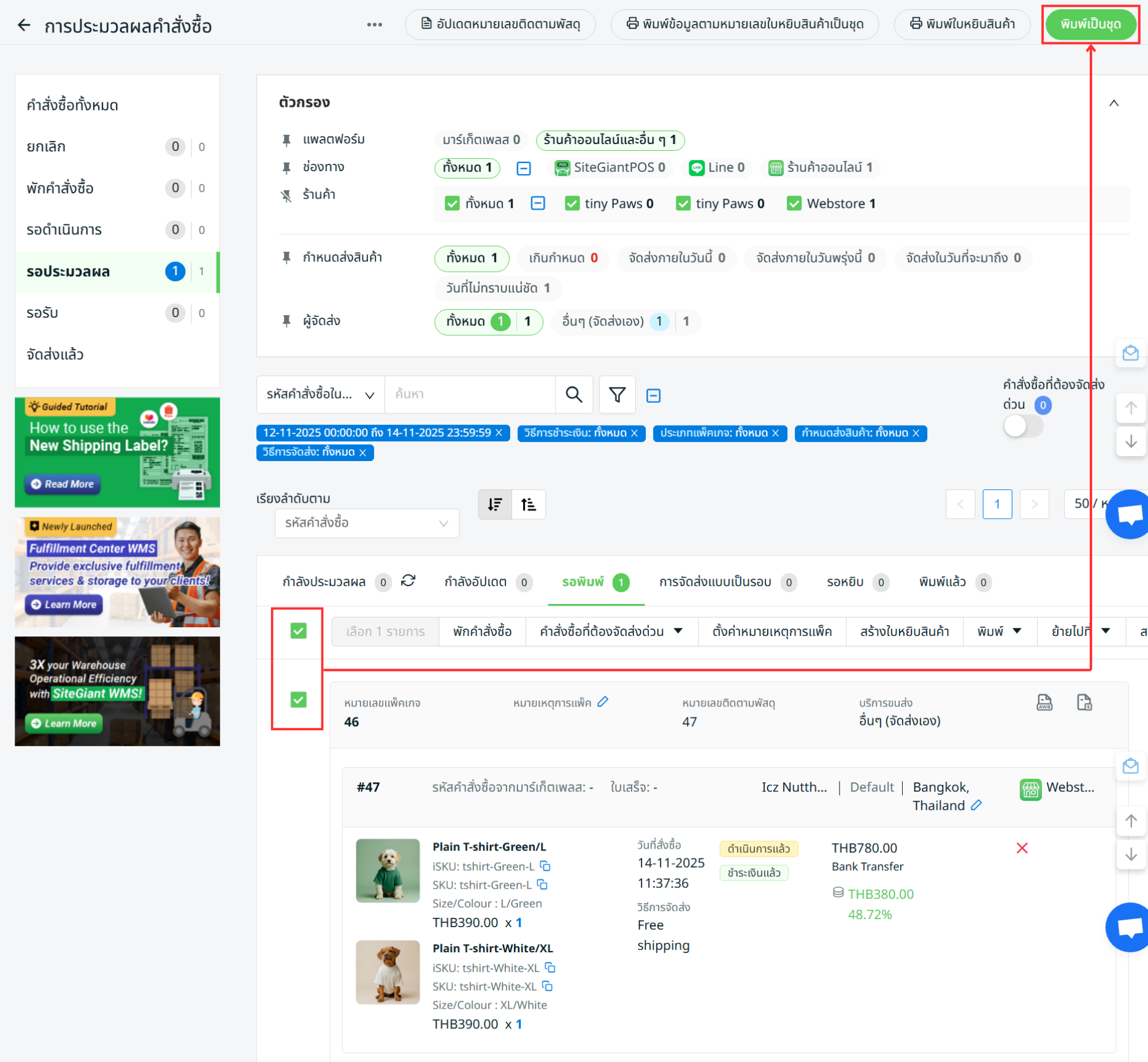
Task: Click the ascending sort order icon
Action: click(528, 505)
